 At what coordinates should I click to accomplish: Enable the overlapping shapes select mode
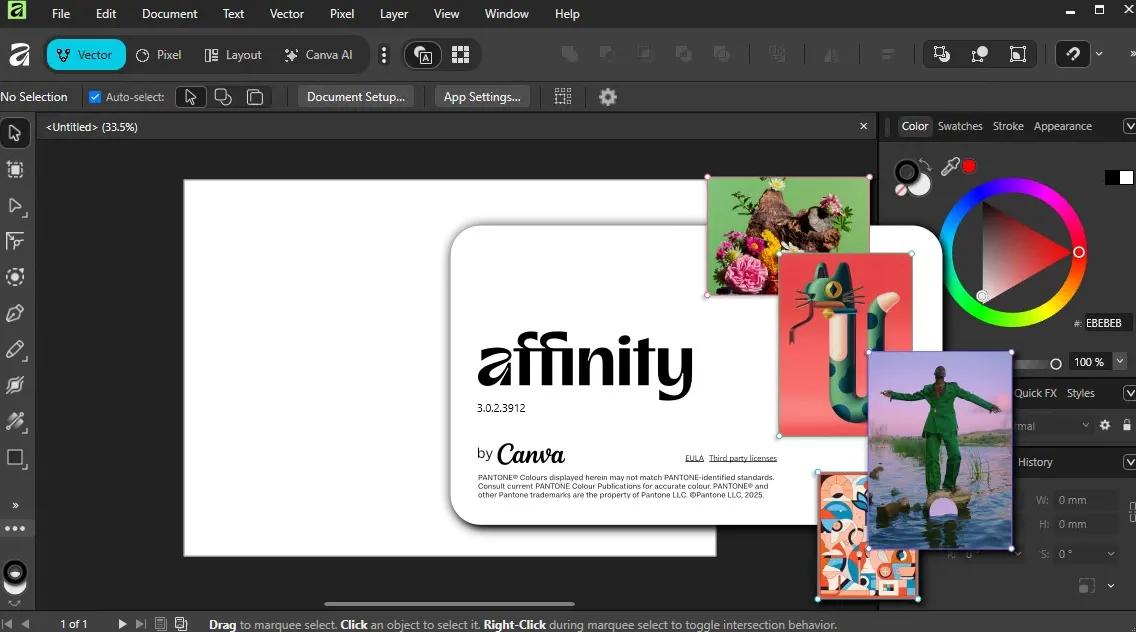point(223,97)
